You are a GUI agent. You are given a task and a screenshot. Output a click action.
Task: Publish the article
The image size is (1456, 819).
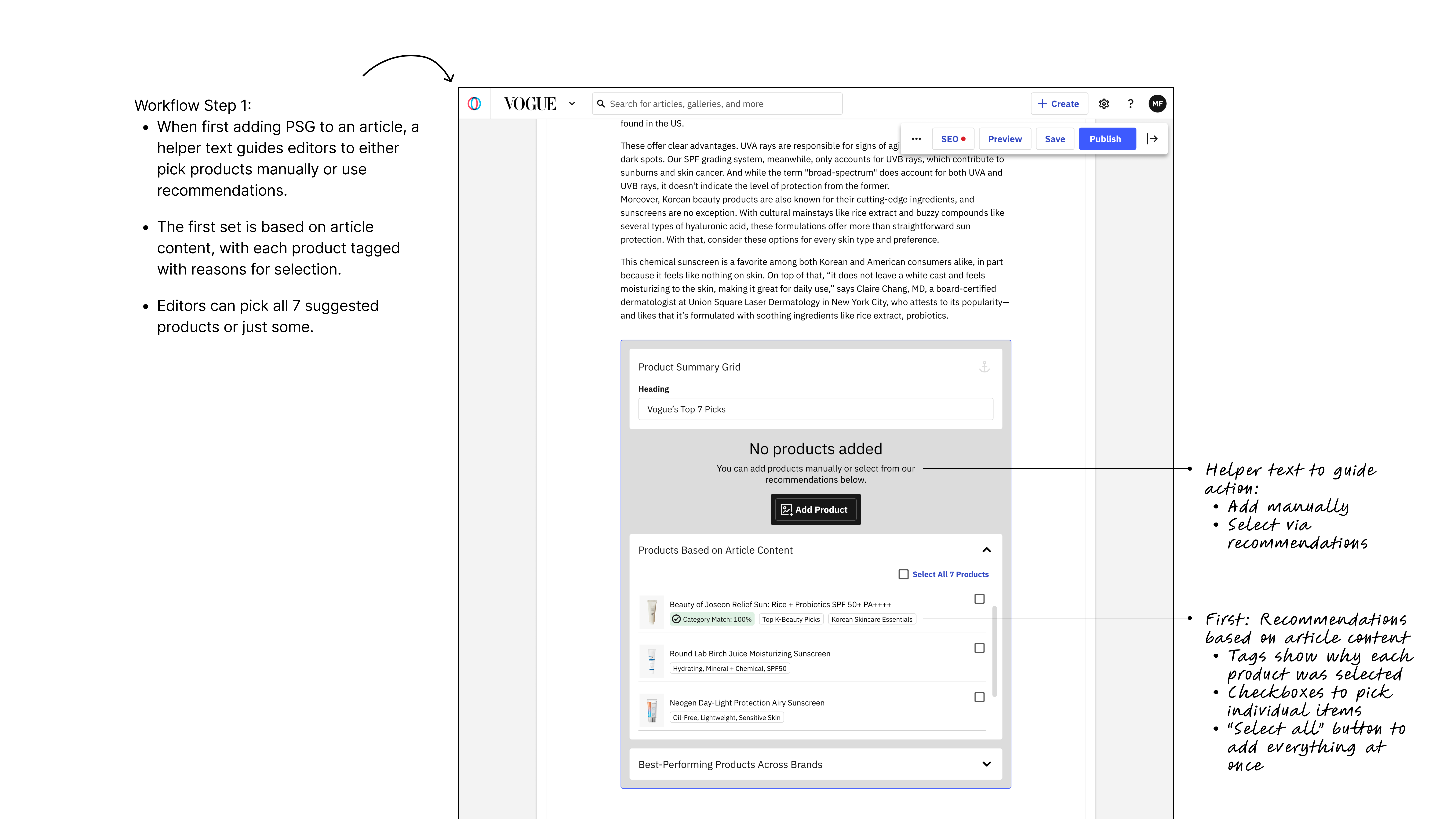1107,139
